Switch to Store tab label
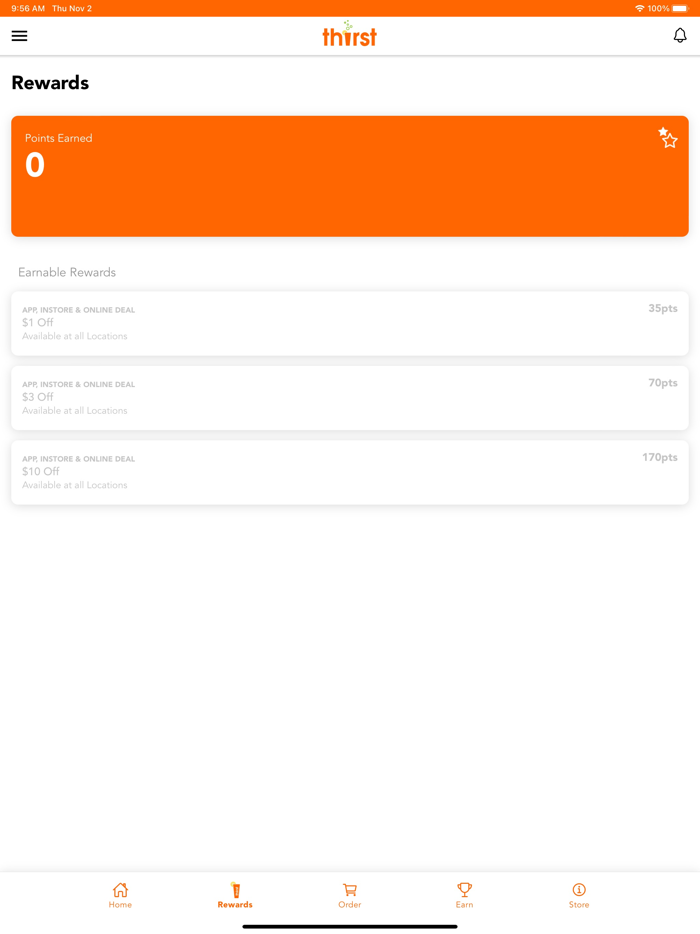 [x=579, y=904]
